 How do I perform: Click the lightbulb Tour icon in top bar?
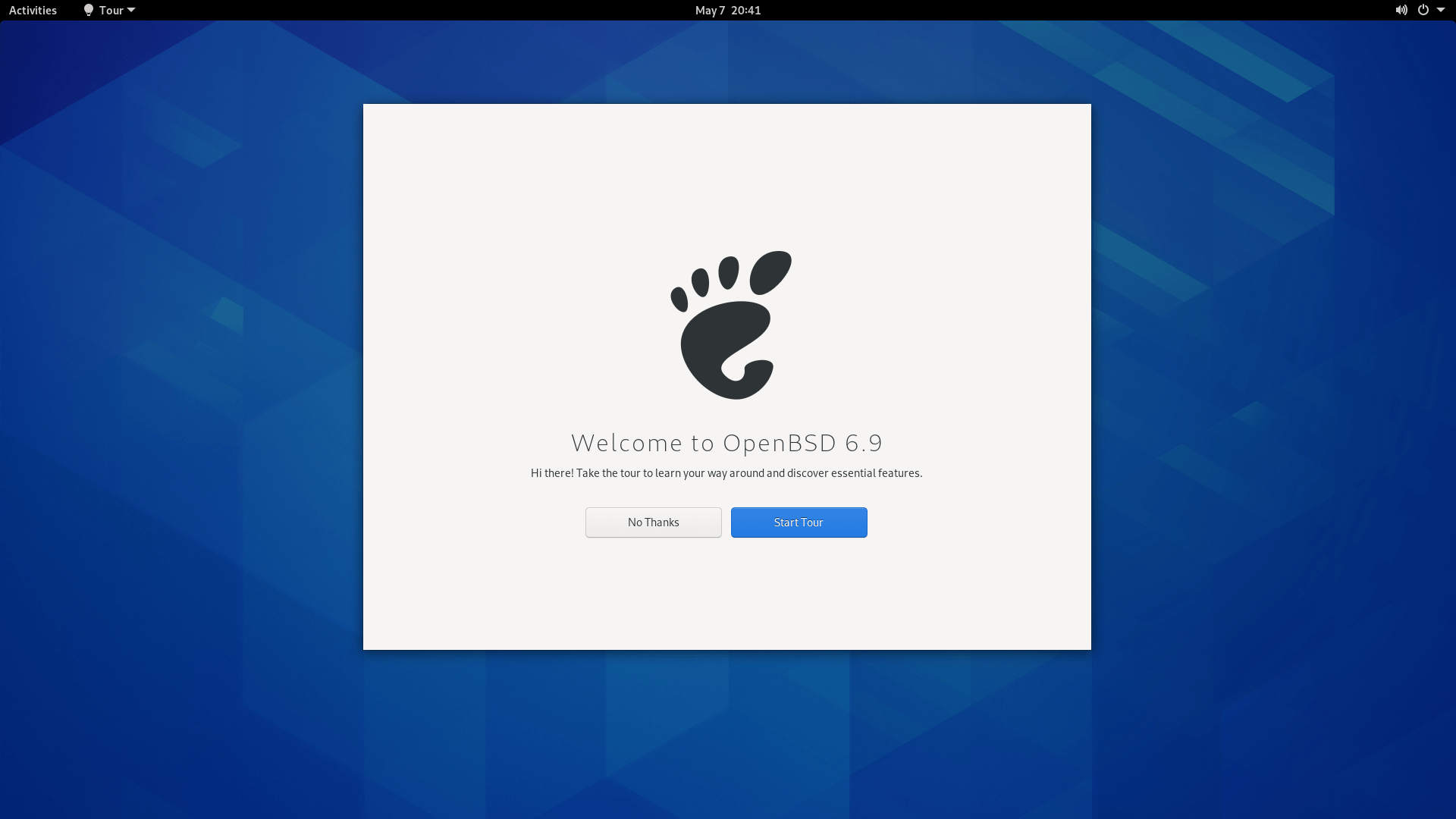point(89,10)
